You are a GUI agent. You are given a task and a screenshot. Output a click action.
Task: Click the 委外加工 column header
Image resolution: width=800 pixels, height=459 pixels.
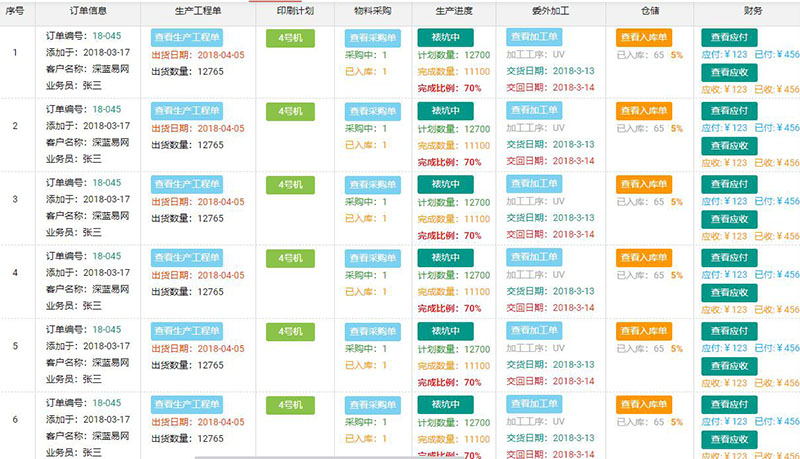pos(551,11)
